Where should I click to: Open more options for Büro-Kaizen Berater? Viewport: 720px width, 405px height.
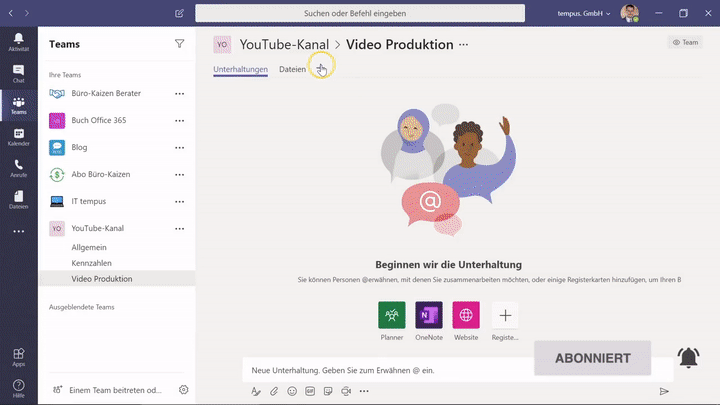tap(180, 94)
